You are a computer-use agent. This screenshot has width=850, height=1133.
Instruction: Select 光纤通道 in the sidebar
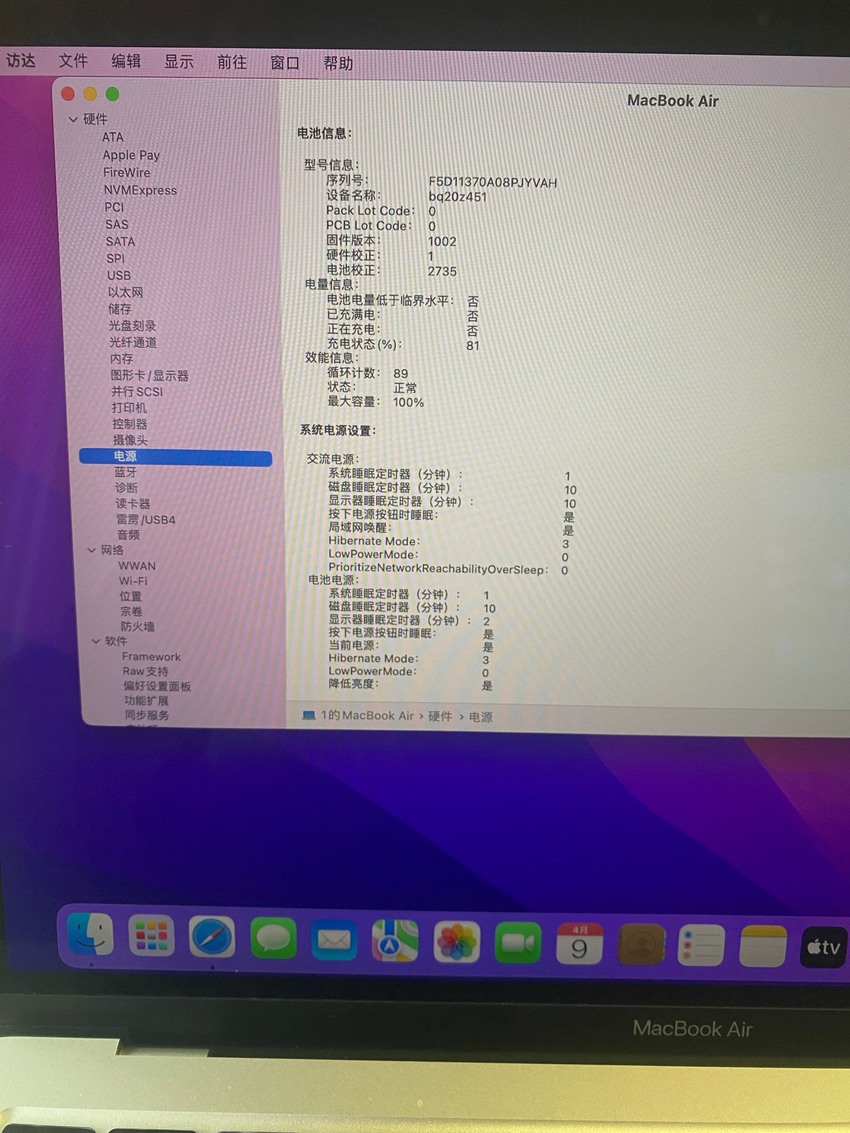coord(133,343)
